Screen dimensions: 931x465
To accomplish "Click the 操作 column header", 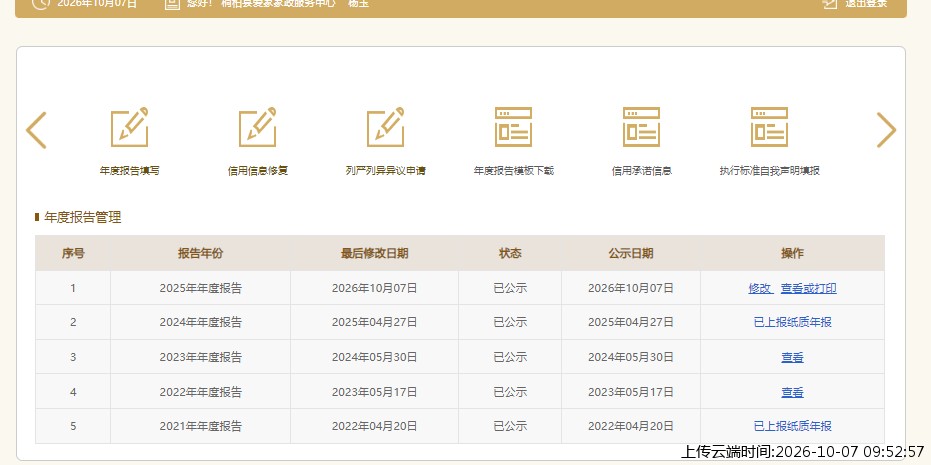I will 793,254.
